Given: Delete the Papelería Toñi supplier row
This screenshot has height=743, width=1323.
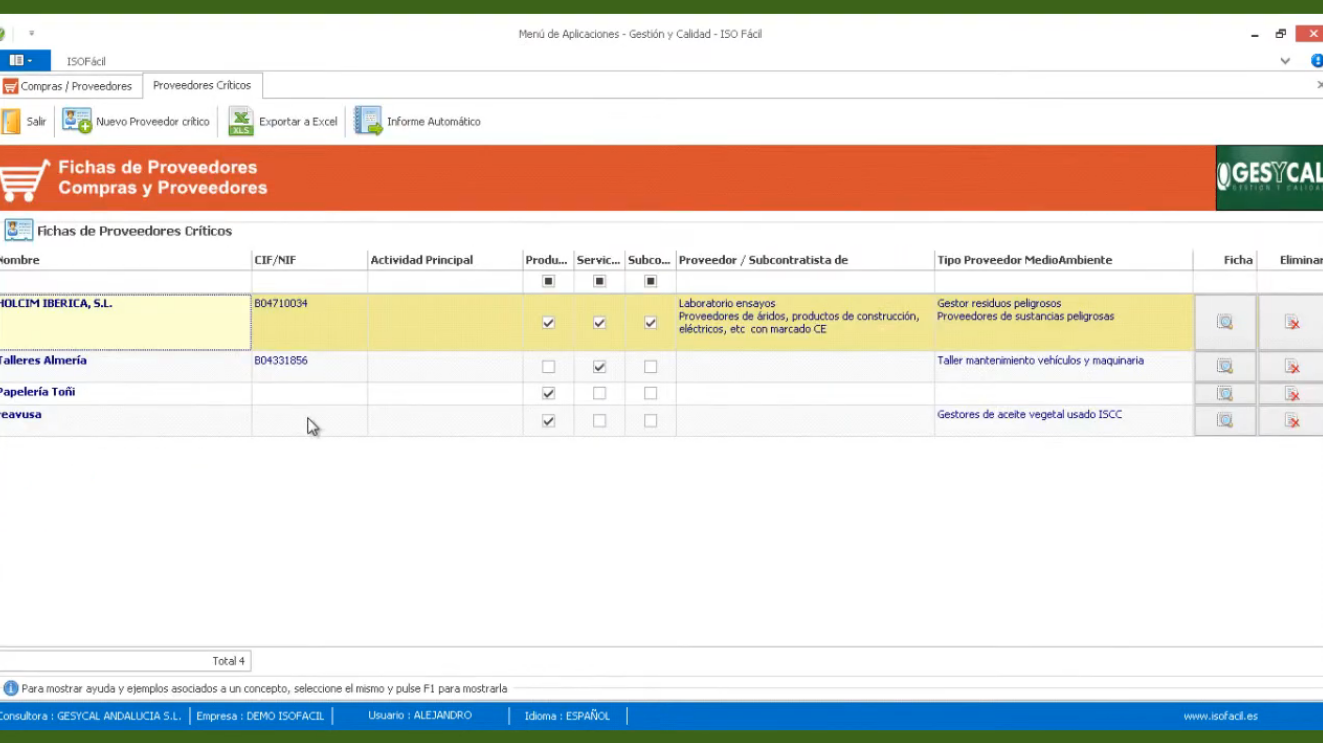Looking at the screenshot, I should coord(1291,394).
